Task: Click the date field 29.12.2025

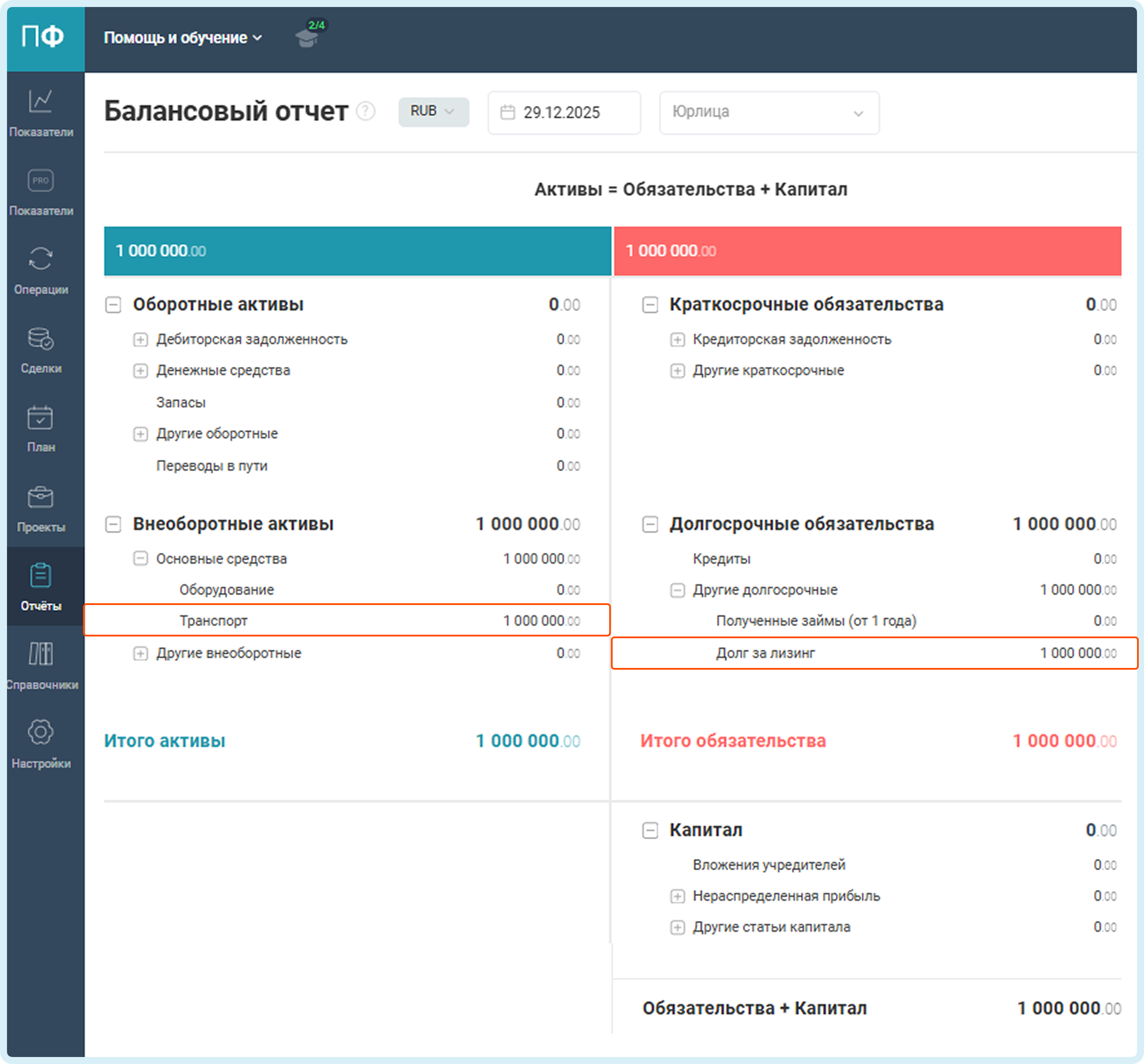Action: [563, 112]
